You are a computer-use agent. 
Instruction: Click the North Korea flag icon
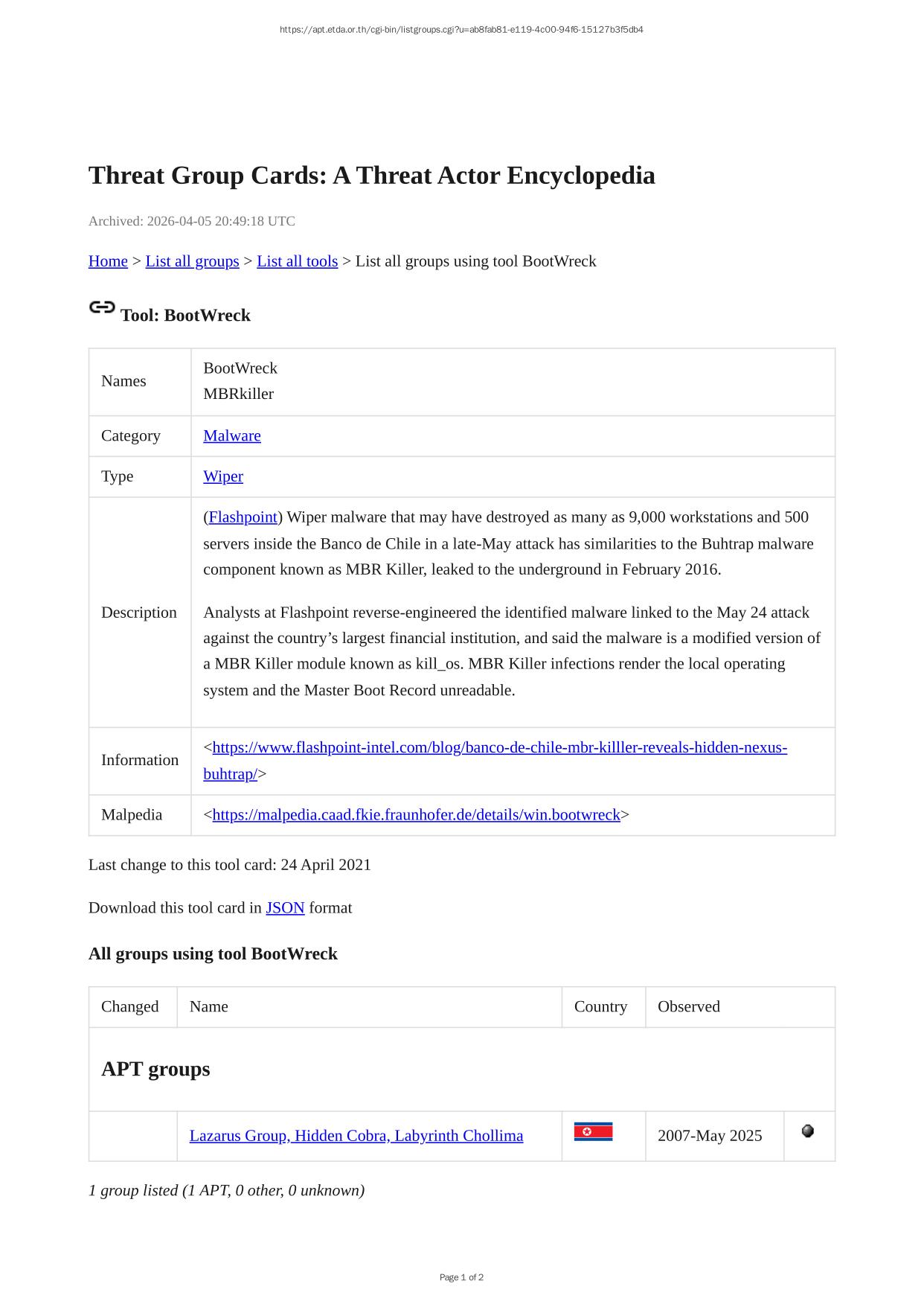(593, 1132)
